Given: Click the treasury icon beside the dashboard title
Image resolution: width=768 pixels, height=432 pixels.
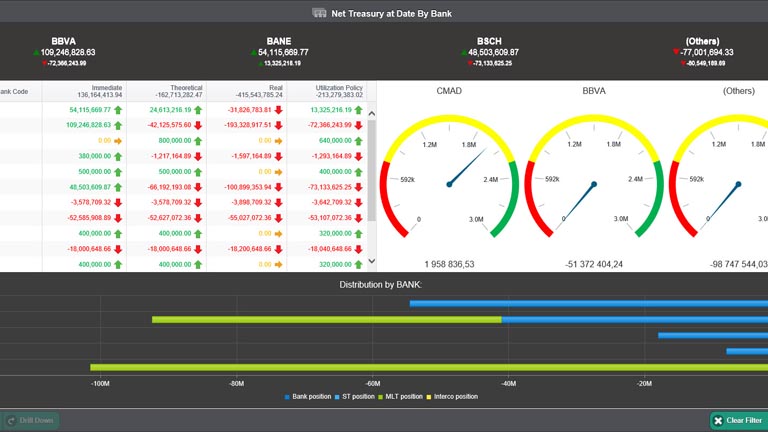Looking at the screenshot, I should tap(319, 13).
